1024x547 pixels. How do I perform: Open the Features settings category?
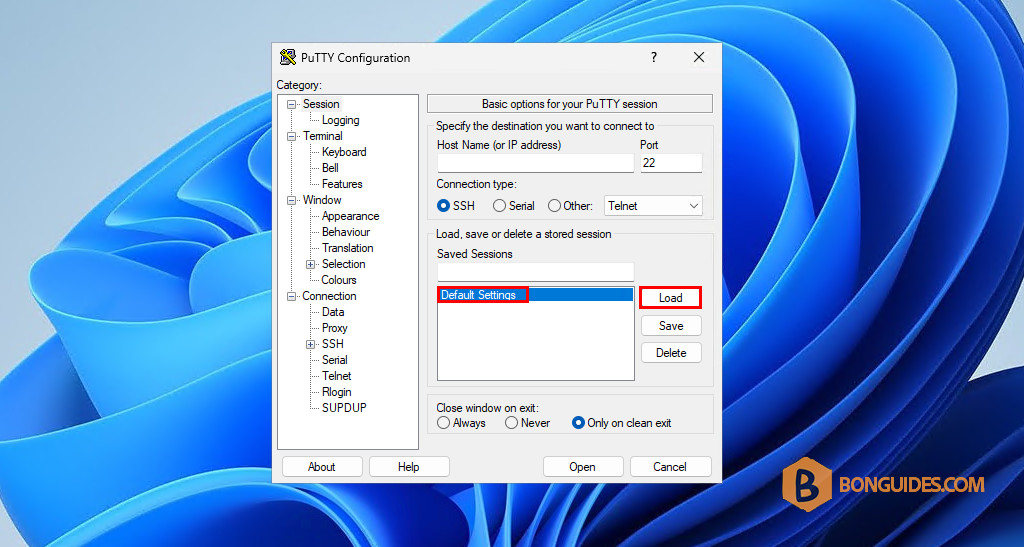(x=342, y=184)
